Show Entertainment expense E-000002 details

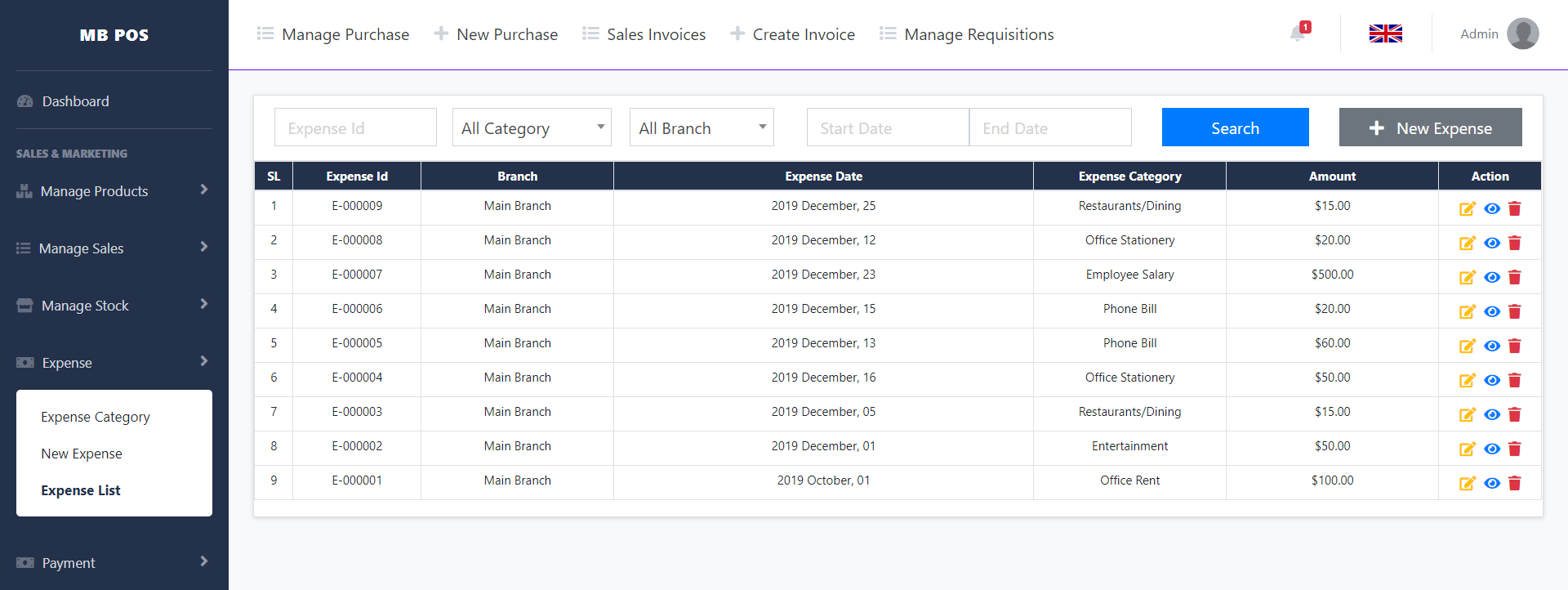(1492, 449)
